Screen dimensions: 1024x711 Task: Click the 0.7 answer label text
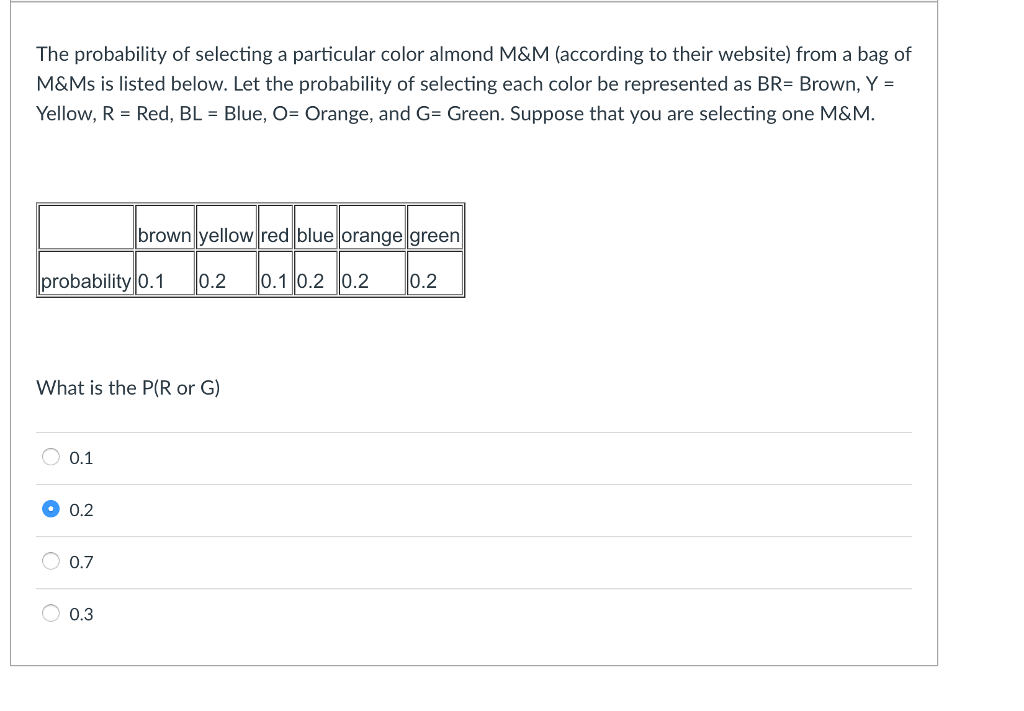coord(82,561)
